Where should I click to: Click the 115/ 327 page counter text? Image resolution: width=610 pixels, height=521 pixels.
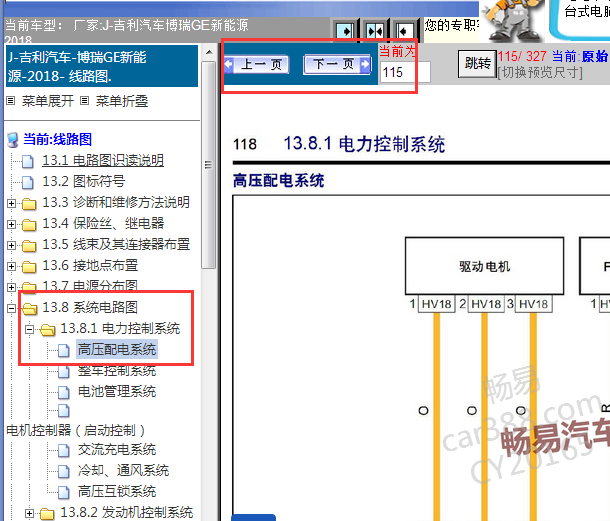coord(522,57)
